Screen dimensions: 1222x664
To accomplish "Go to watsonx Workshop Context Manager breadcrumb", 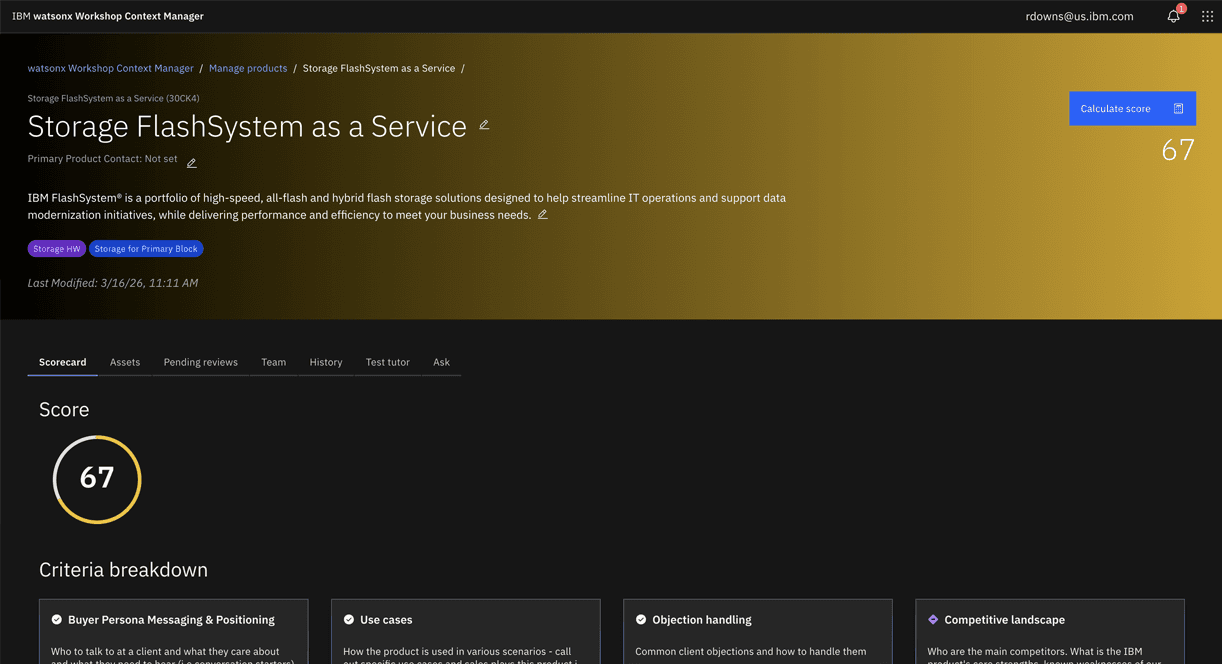I will (111, 68).
